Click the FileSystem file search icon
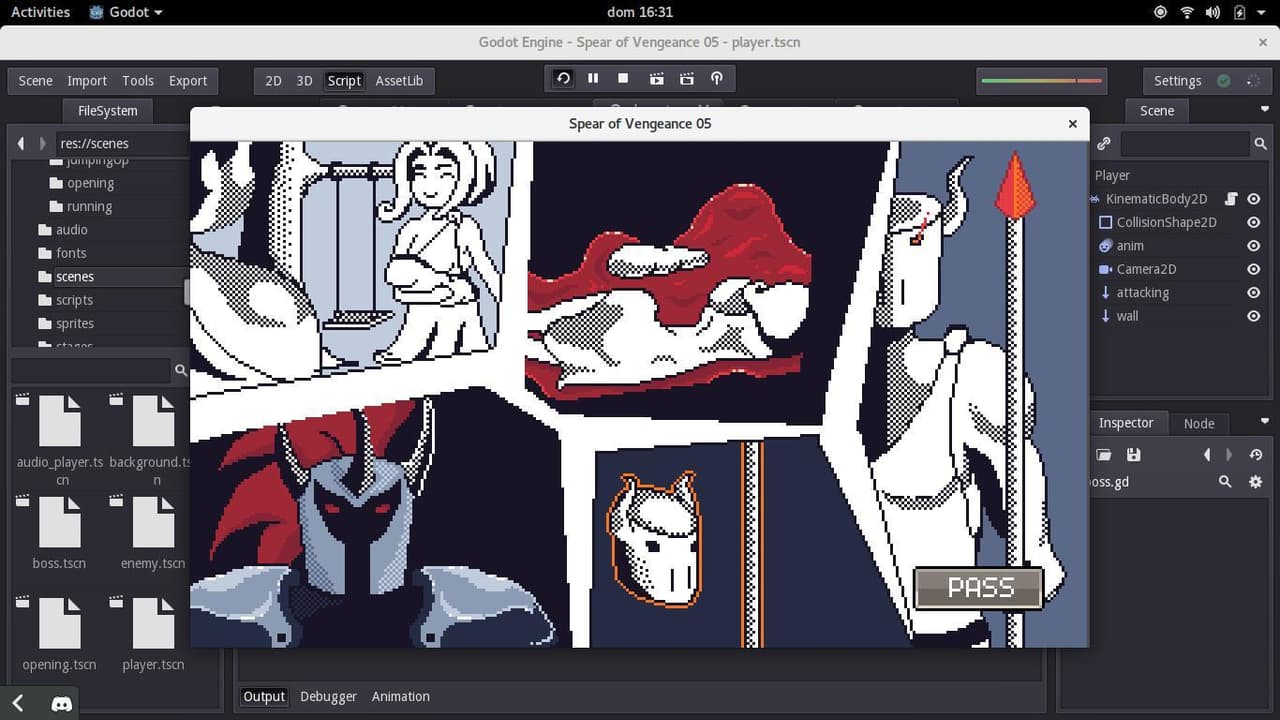 coord(181,370)
